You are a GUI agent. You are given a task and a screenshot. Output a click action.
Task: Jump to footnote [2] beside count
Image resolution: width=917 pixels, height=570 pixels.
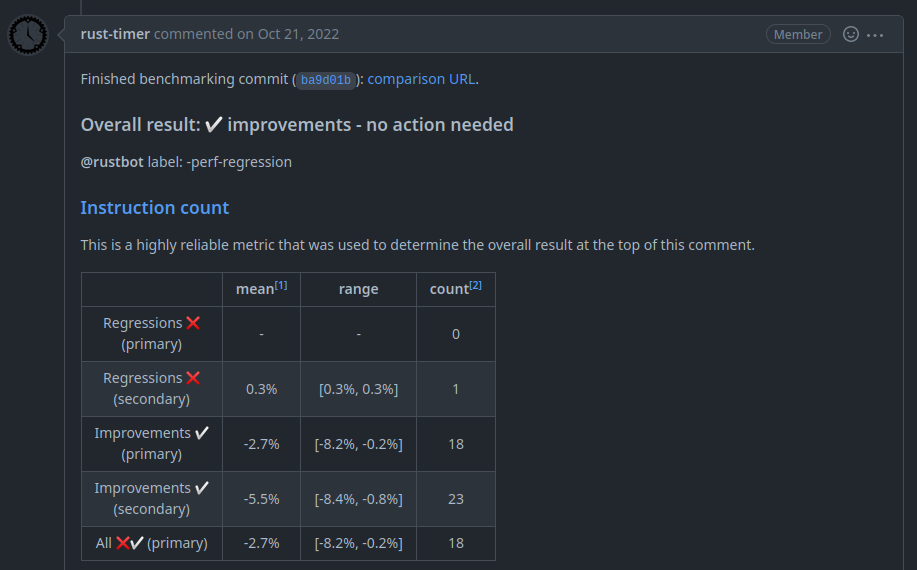click(x=475, y=285)
